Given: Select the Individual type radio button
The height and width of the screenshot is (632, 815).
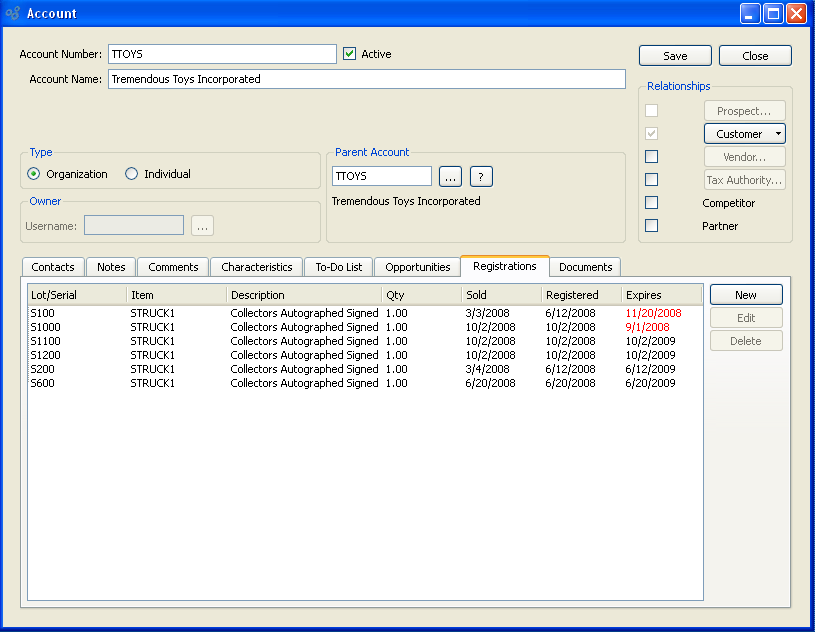Looking at the screenshot, I should (x=132, y=174).
